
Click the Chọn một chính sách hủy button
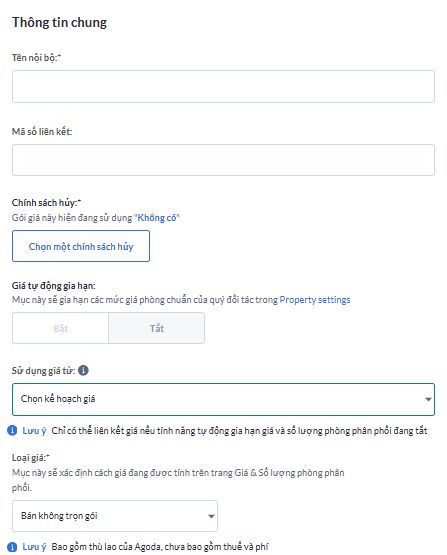click(81, 246)
